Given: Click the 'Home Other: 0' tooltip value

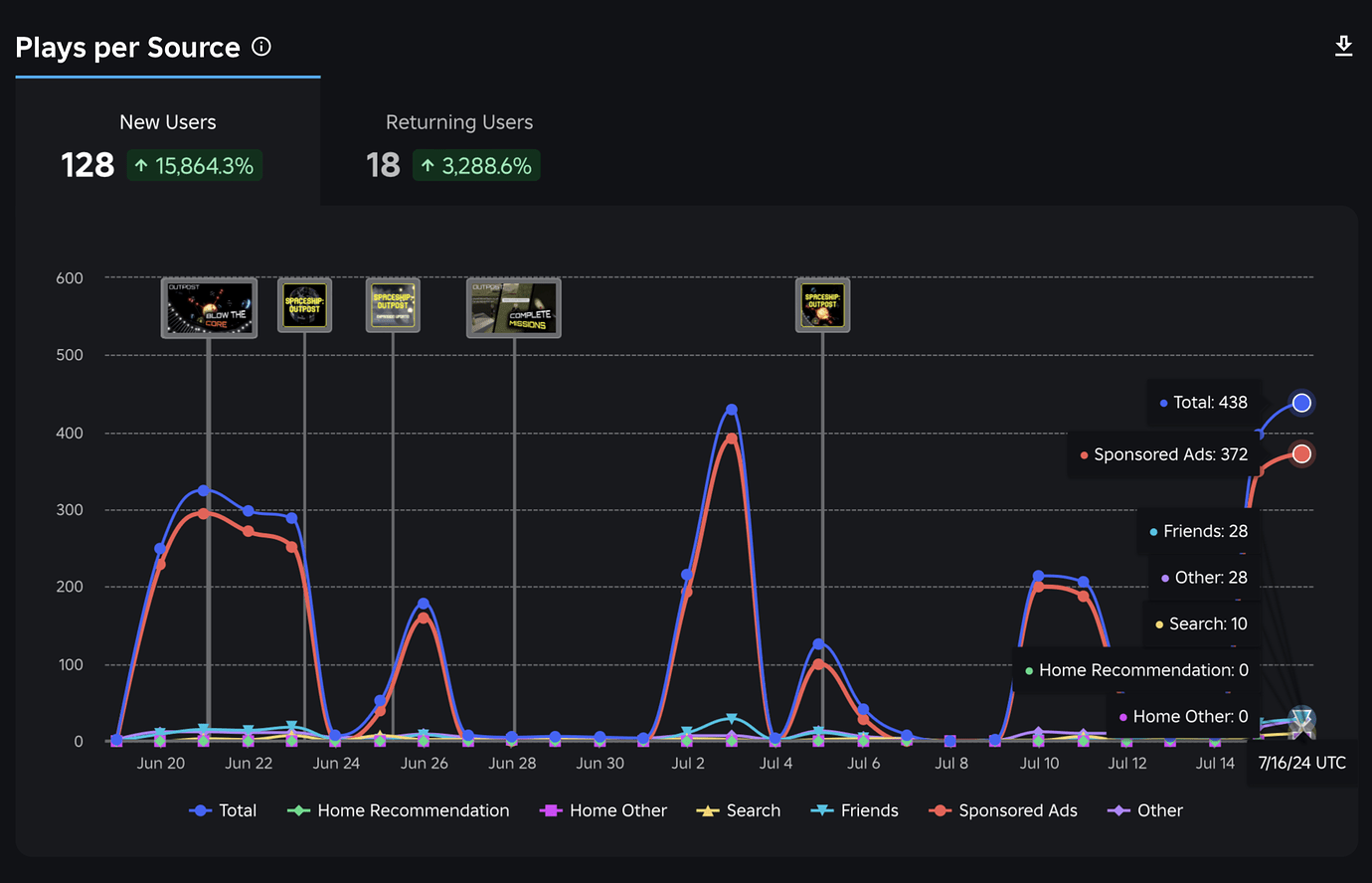Looking at the screenshot, I should coord(1183,716).
